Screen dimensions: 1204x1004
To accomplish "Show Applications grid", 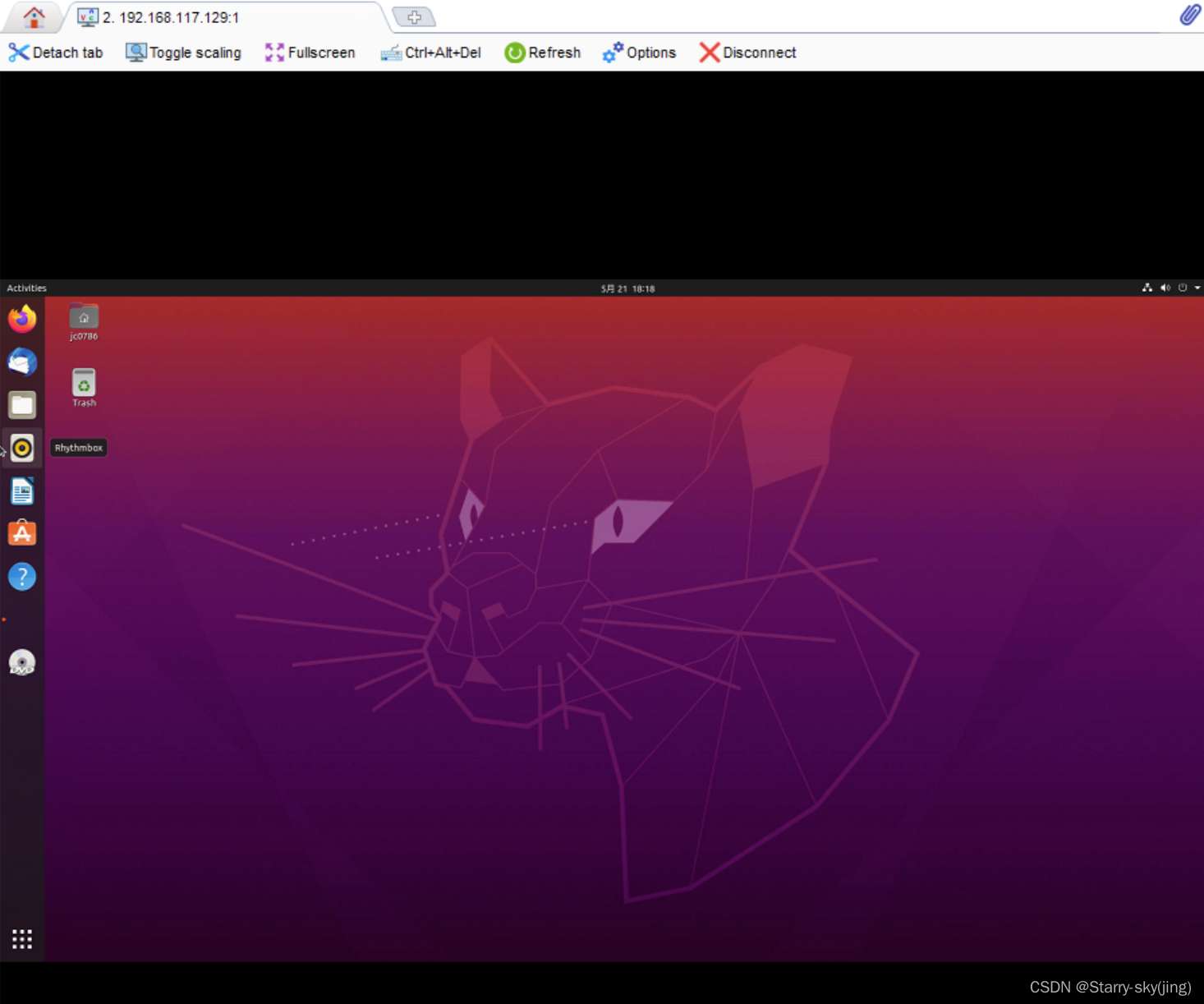I will click(22, 939).
